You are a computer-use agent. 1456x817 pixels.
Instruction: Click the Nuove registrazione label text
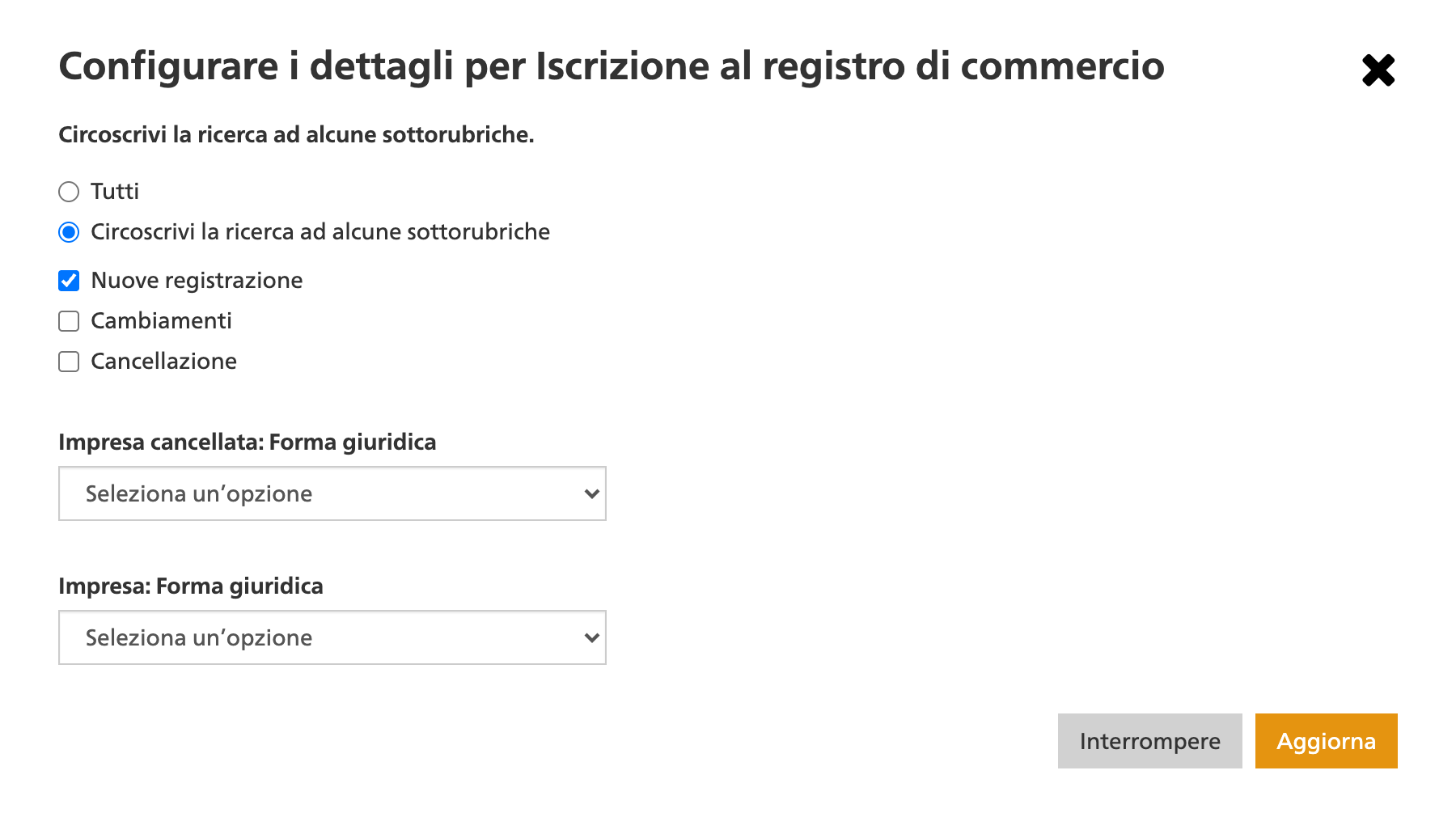(x=197, y=281)
